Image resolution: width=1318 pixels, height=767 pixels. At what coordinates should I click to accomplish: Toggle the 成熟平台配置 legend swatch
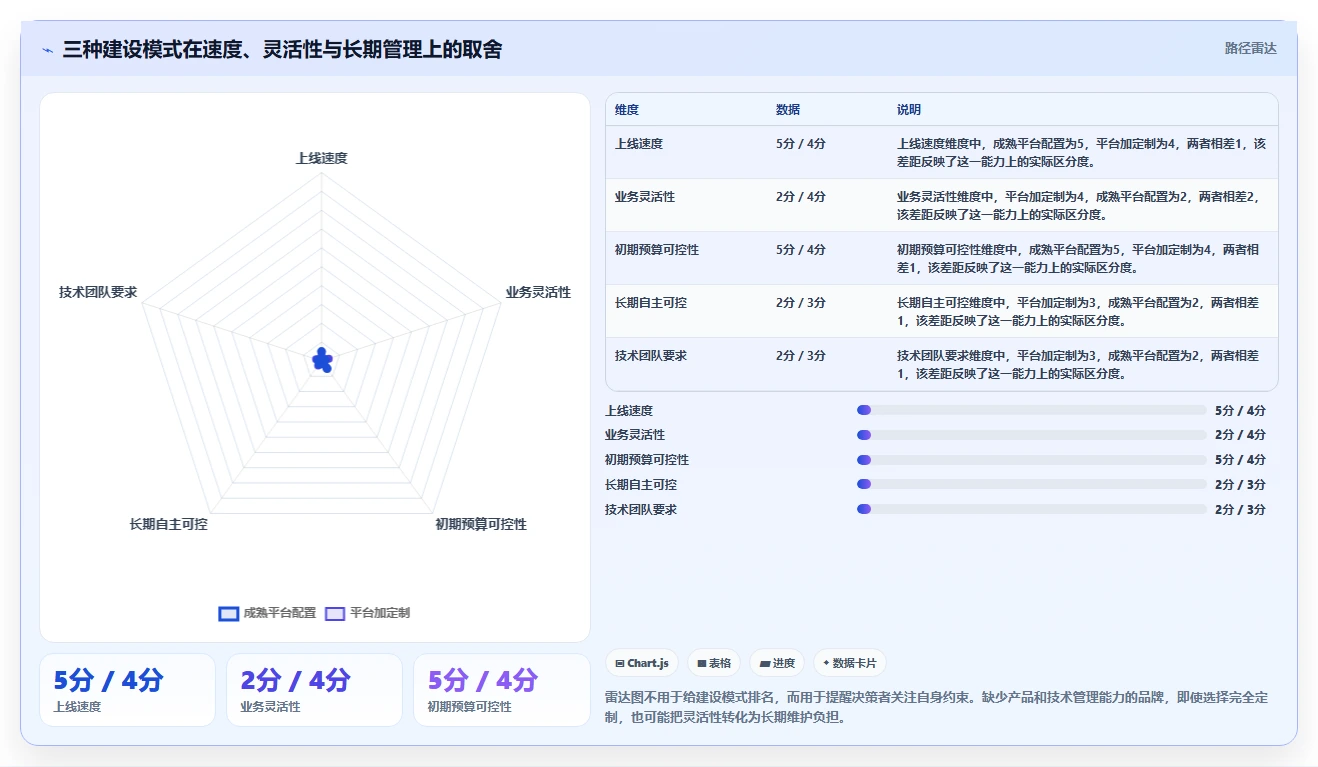pyautogui.click(x=228, y=613)
